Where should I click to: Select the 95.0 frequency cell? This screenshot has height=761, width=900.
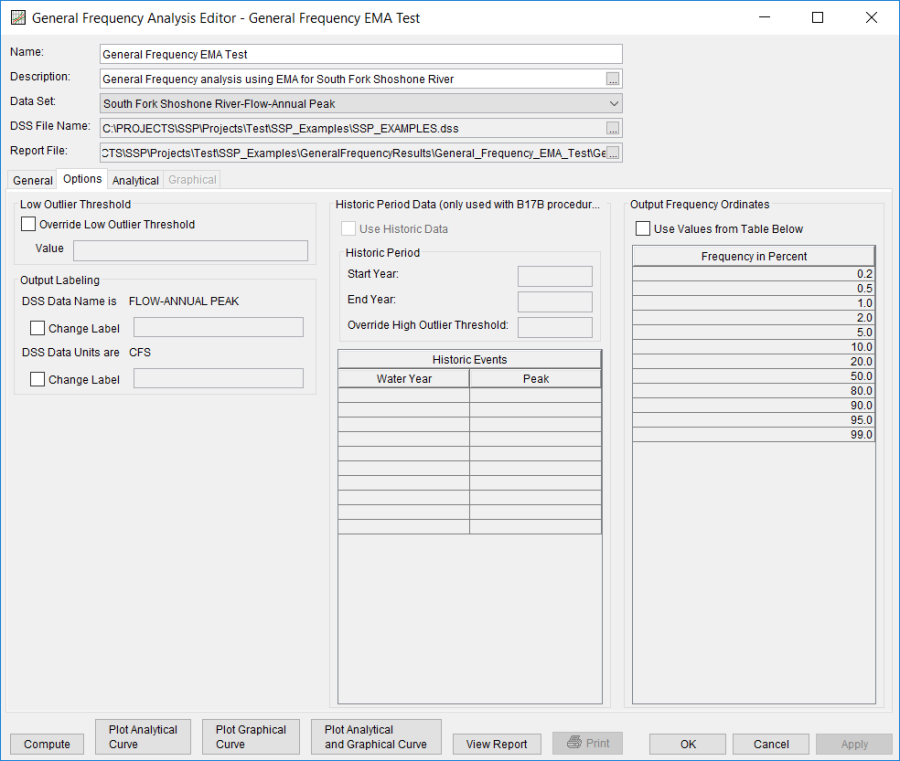pyautogui.click(x=754, y=420)
